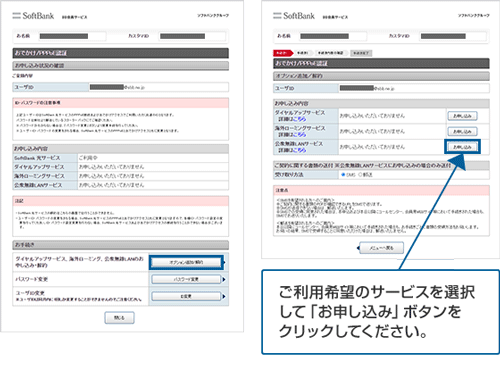Click the arrow icon beside the パスワード変更 button
Screen dimensions: 500x366
coord(224,279)
